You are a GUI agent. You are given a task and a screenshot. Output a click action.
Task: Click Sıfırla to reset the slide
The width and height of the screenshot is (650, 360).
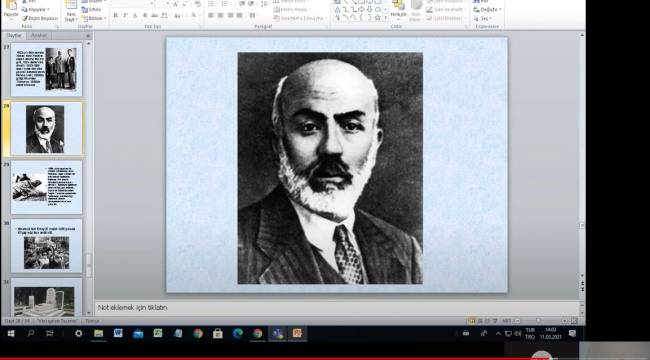click(x=92, y=10)
